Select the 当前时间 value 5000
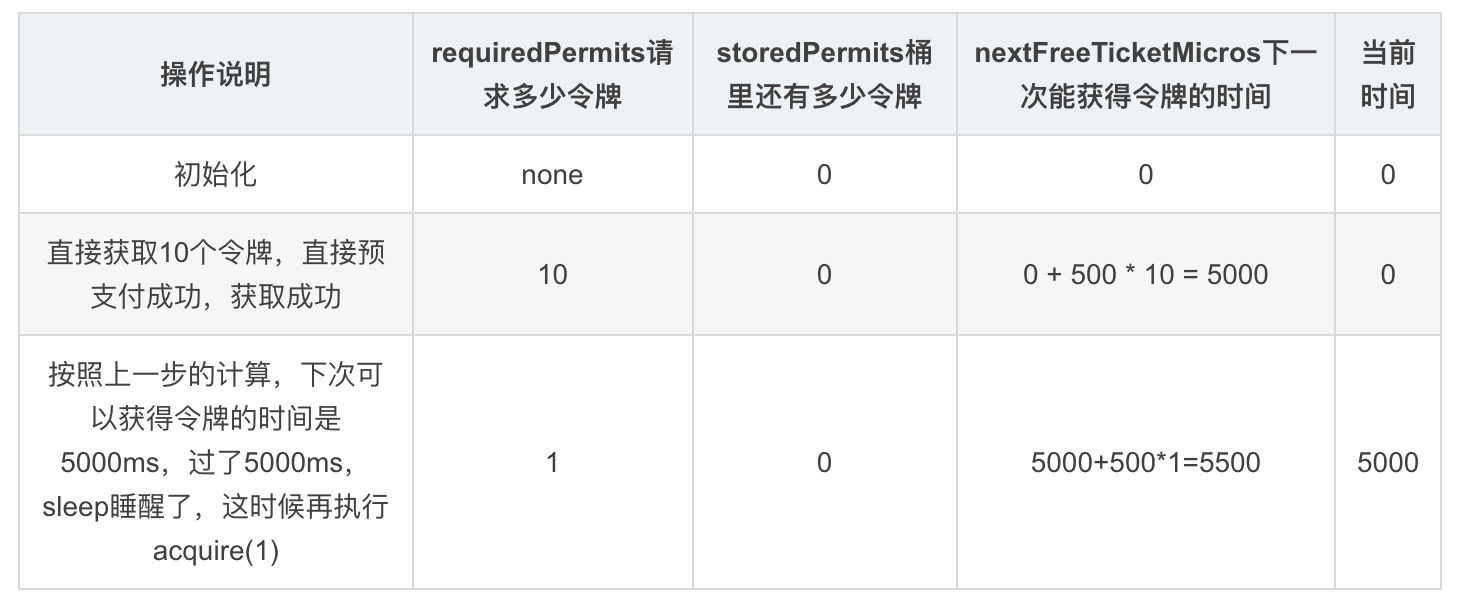The width and height of the screenshot is (1464, 604). (1387, 462)
